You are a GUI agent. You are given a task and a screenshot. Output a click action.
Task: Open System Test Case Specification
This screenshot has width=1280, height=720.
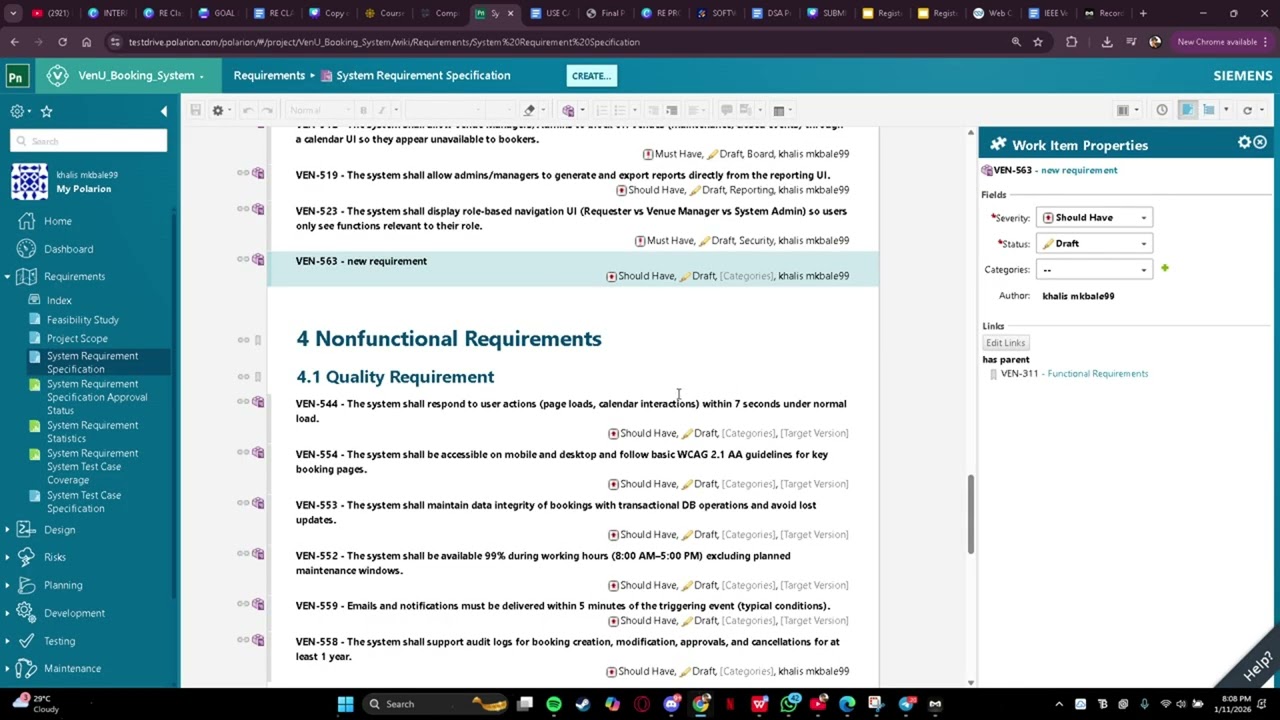83,502
